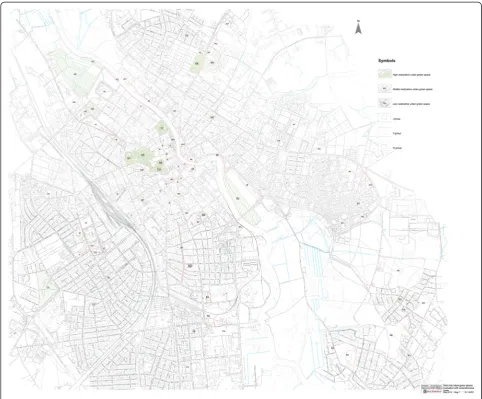Click the north arrow compass symbol
The image size is (482, 399).
click(358, 27)
